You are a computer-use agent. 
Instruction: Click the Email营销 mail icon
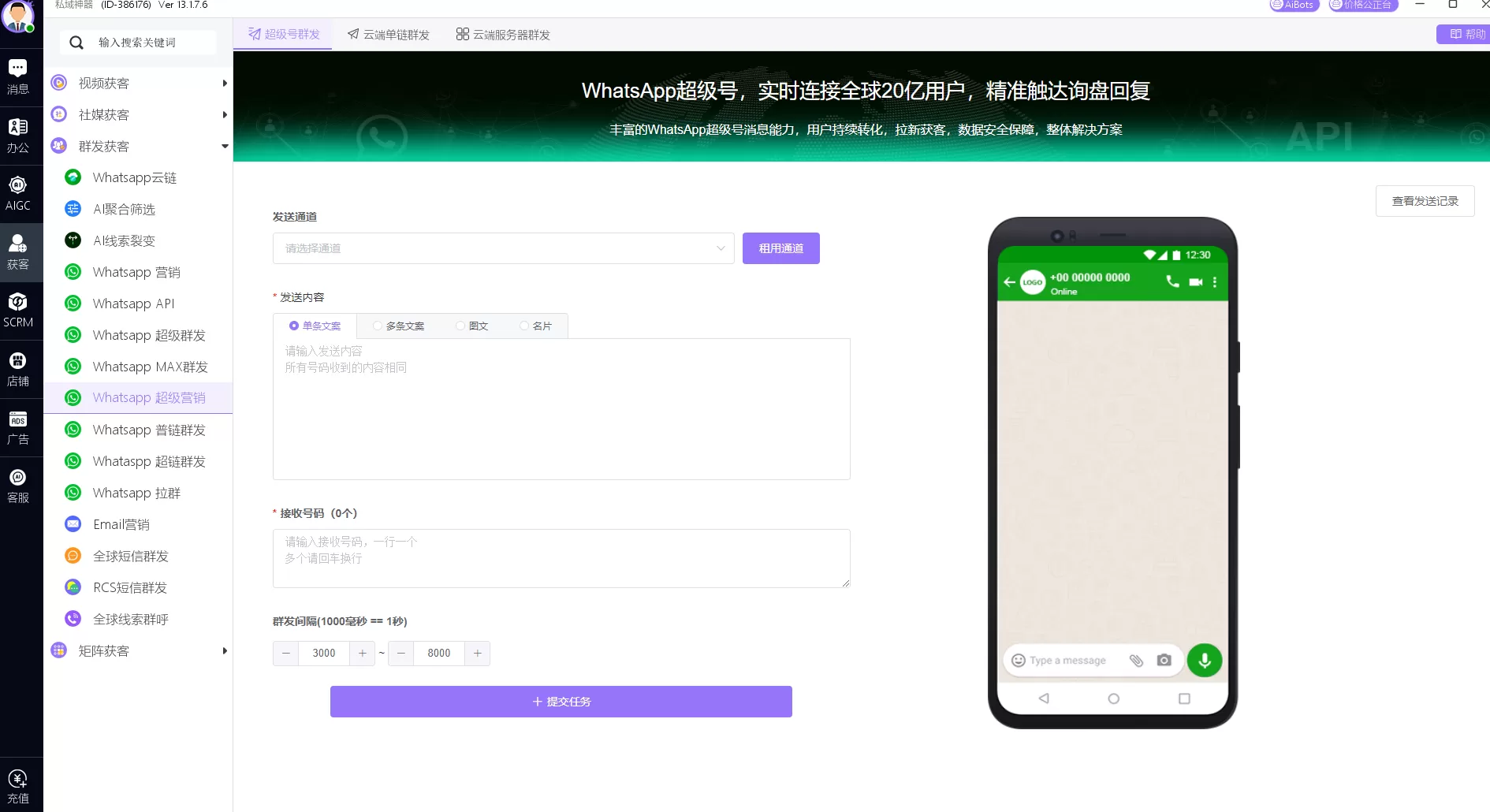point(73,524)
